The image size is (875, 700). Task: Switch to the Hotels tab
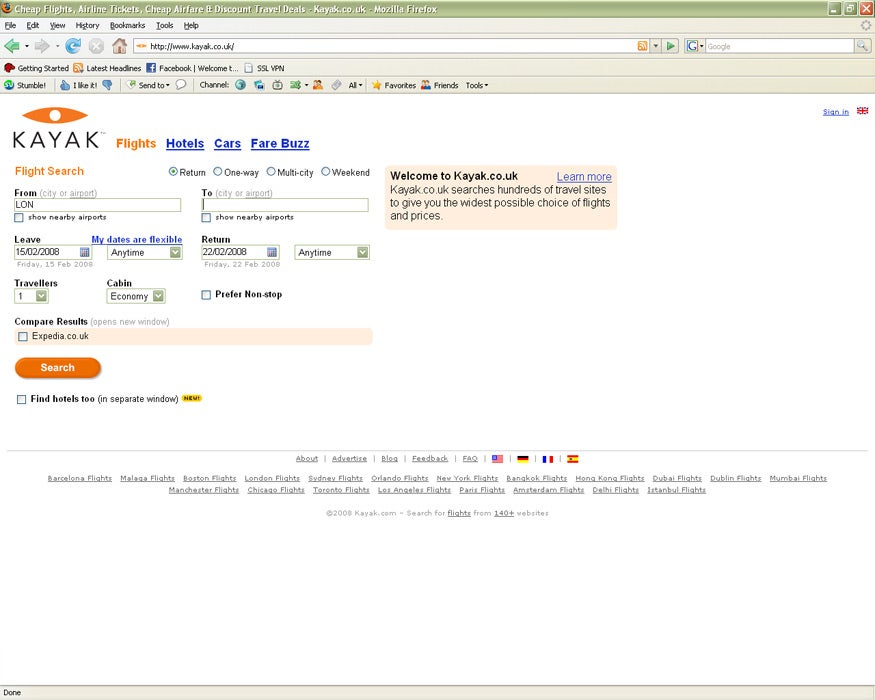pos(185,144)
